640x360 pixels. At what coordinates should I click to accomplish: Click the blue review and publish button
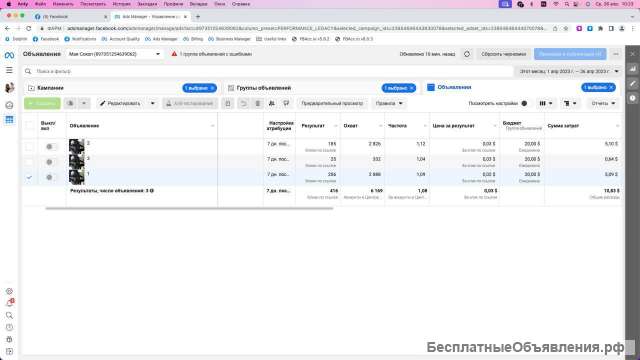click(x=570, y=54)
